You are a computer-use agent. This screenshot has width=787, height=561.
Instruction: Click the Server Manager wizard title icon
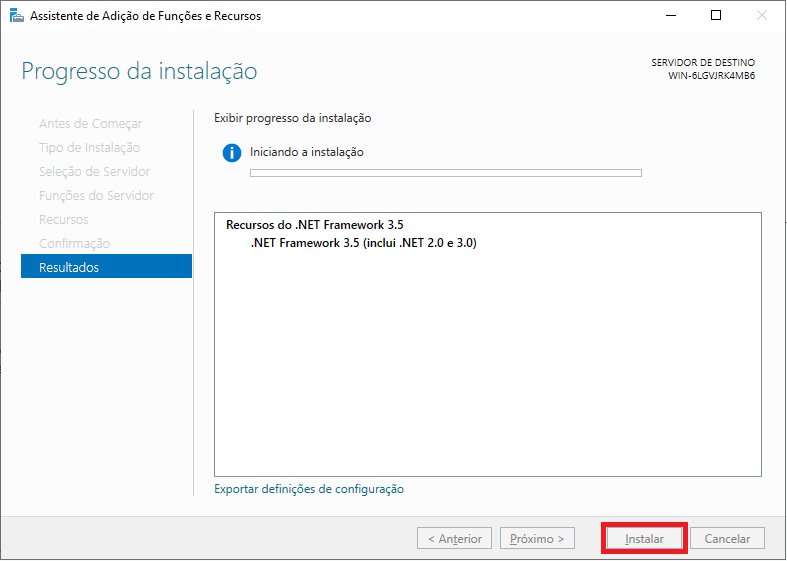click(17, 16)
